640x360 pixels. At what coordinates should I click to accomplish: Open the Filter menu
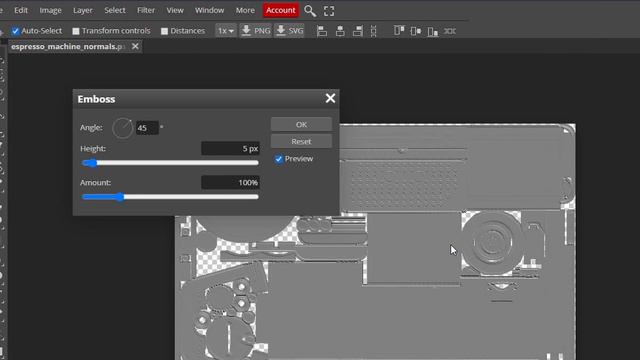point(146,10)
